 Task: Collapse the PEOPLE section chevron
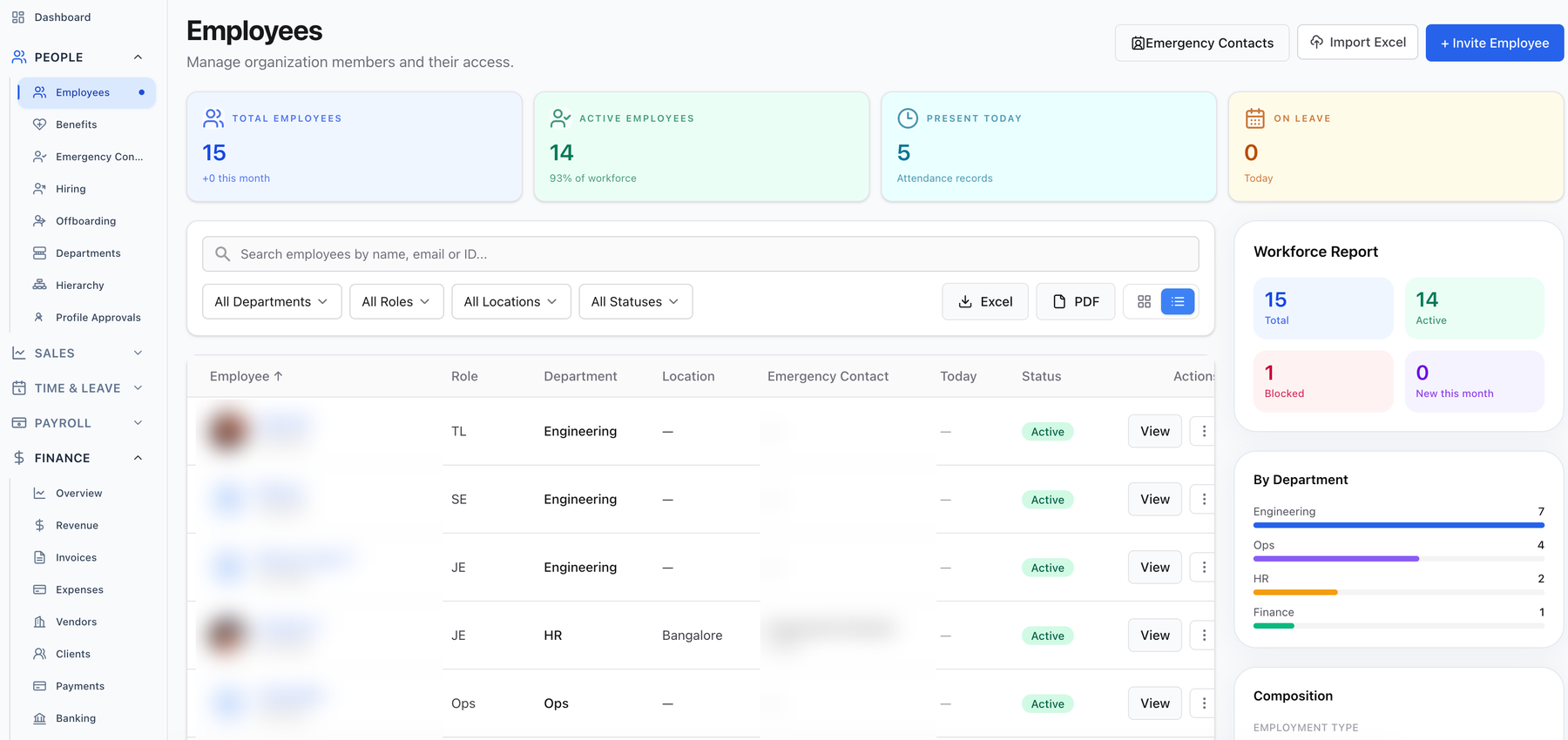tap(138, 57)
